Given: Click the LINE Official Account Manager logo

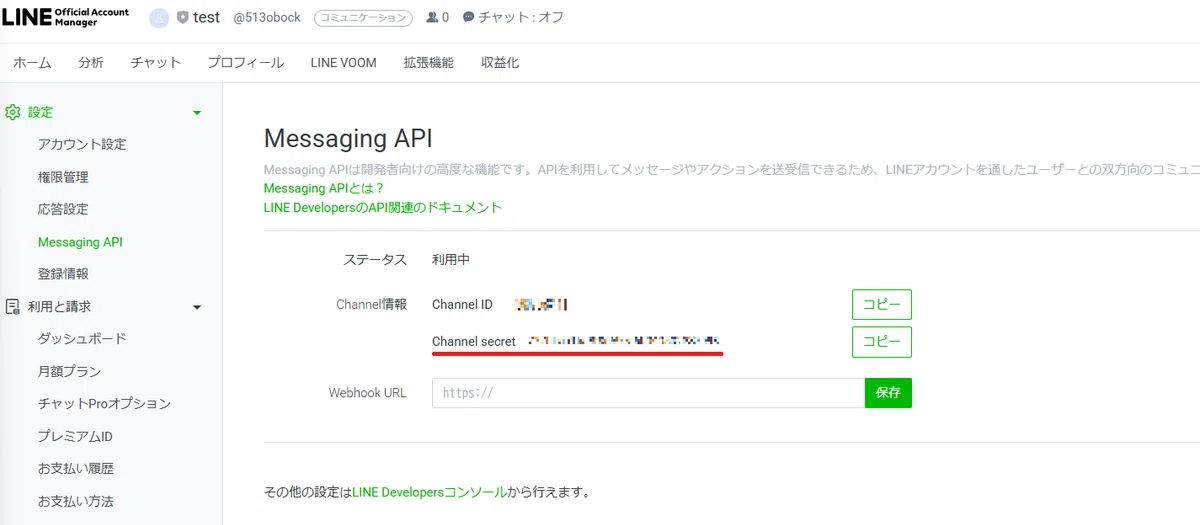Looking at the screenshot, I should point(66,18).
